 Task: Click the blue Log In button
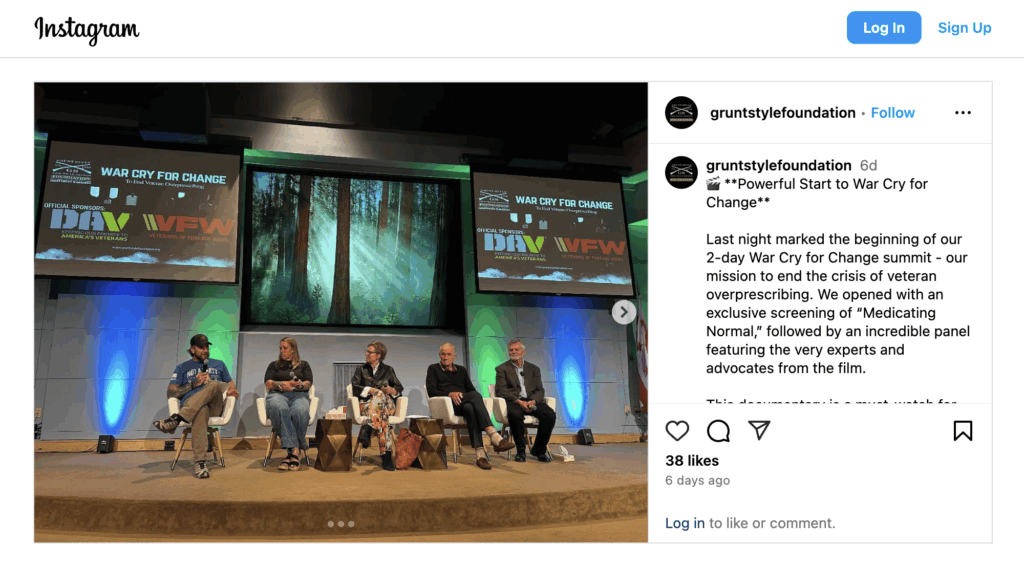coord(884,27)
